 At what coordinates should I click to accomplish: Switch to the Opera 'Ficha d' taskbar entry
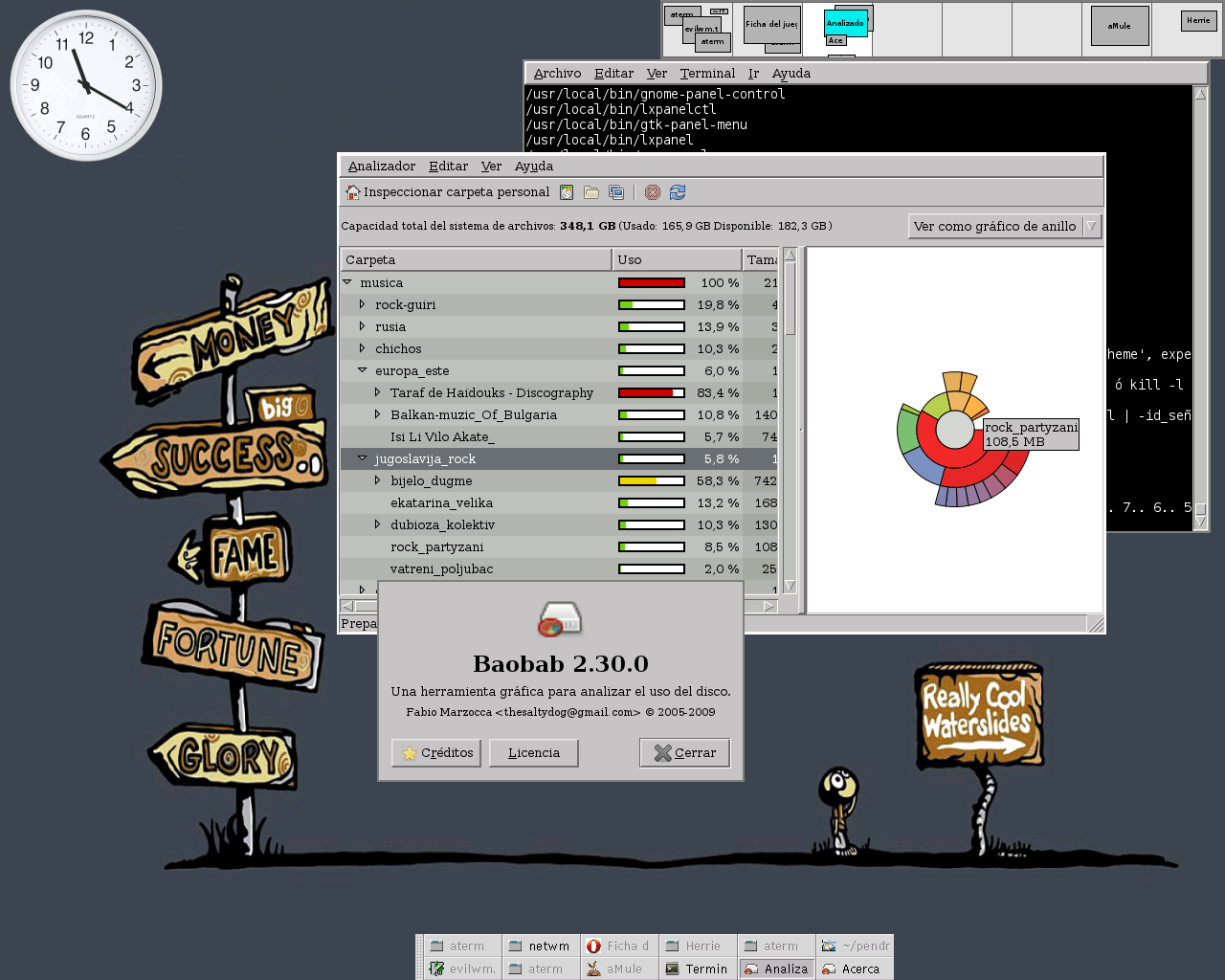(x=618, y=946)
